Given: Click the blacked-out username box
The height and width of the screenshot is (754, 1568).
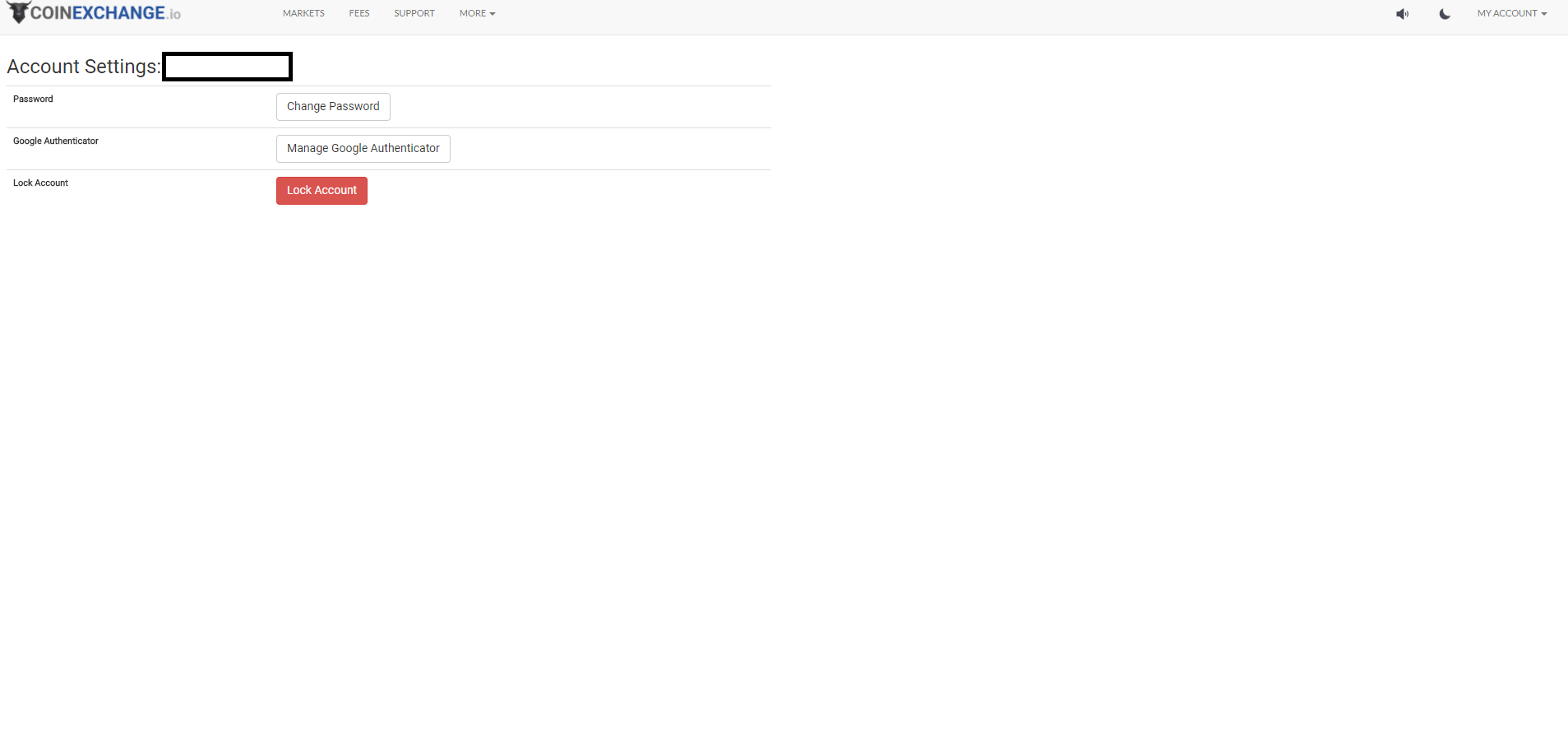Looking at the screenshot, I should [x=227, y=67].
